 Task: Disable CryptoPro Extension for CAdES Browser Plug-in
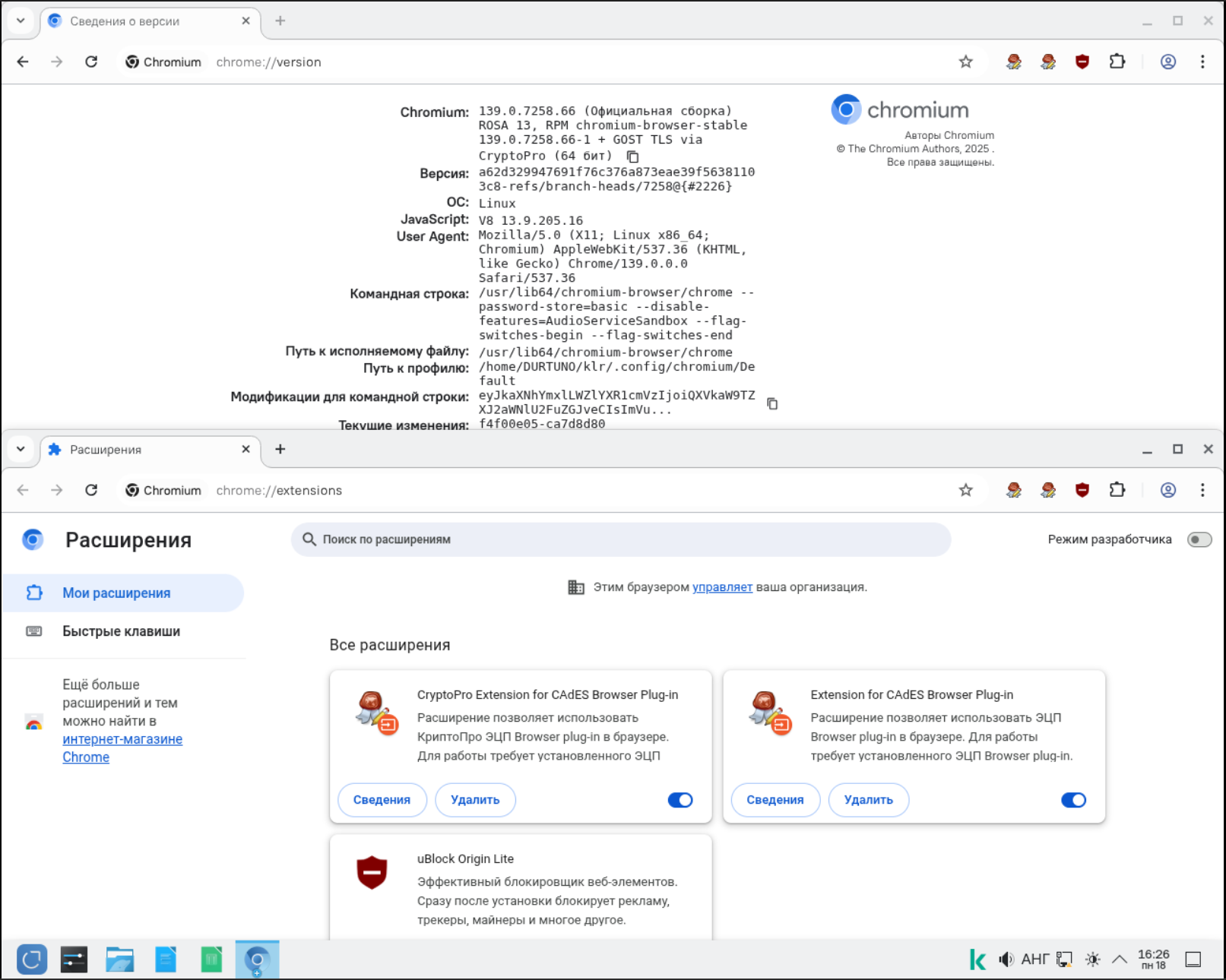680,800
